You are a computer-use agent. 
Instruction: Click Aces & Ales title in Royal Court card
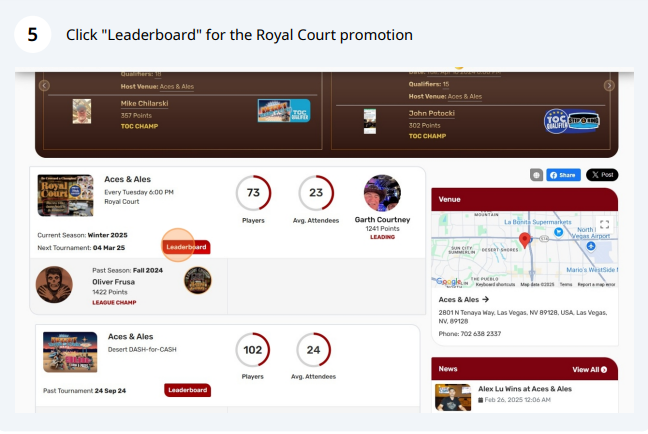[x=127, y=179]
